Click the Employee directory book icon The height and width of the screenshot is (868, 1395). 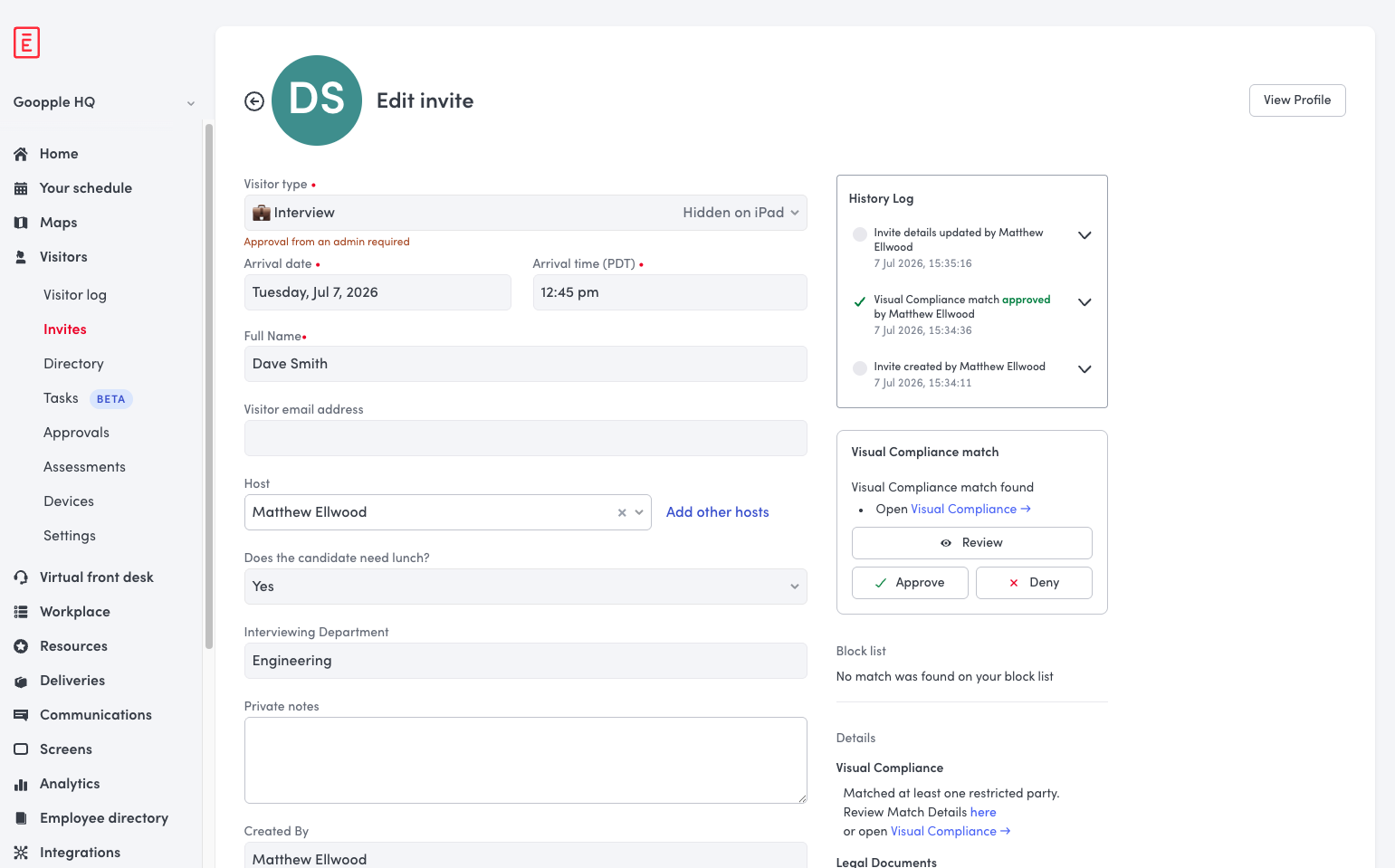(x=21, y=818)
